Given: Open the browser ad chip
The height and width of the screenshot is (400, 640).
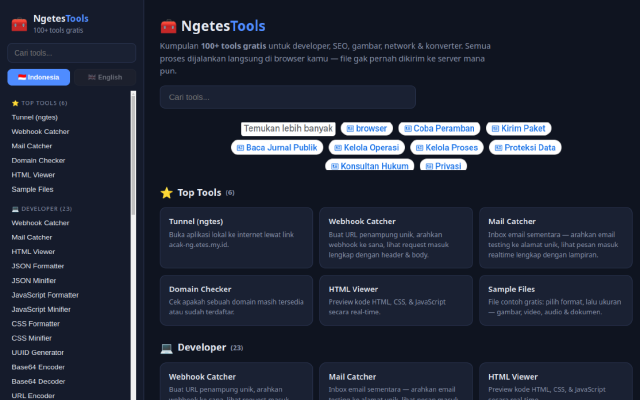Looking at the screenshot, I should [x=367, y=129].
